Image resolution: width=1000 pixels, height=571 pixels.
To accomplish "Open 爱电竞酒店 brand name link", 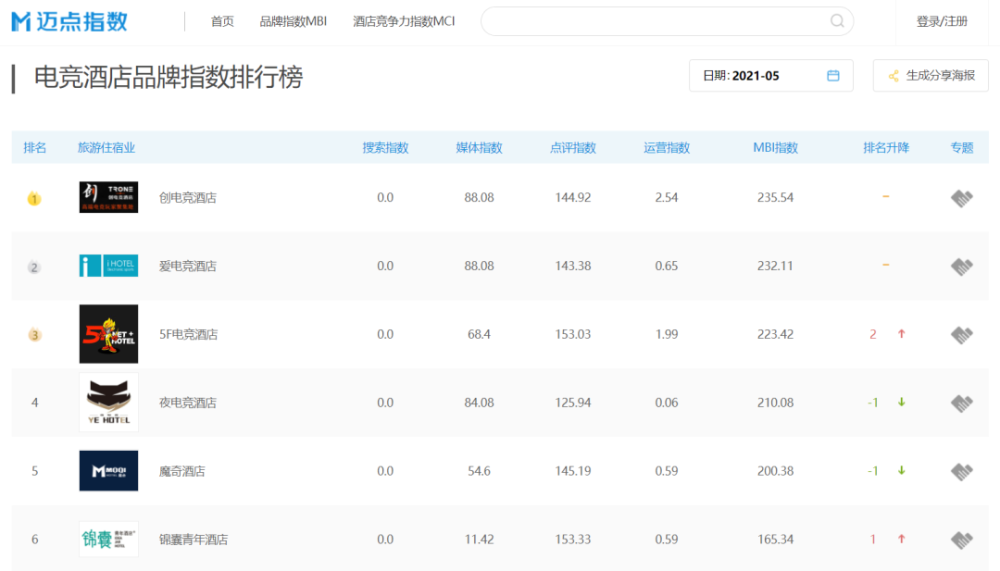I will pyautogui.click(x=188, y=266).
